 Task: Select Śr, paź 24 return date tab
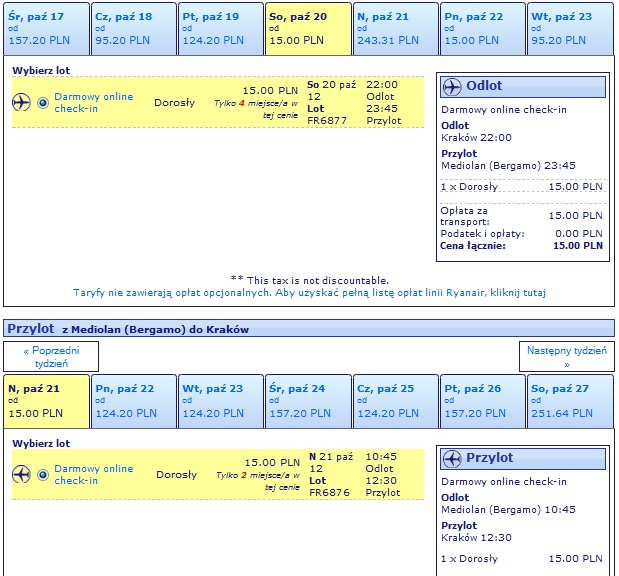tap(308, 401)
